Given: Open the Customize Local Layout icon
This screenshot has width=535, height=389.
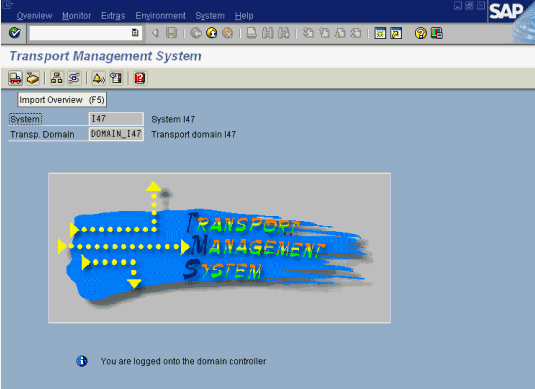Looking at the screenshot, I should point(437,33).
